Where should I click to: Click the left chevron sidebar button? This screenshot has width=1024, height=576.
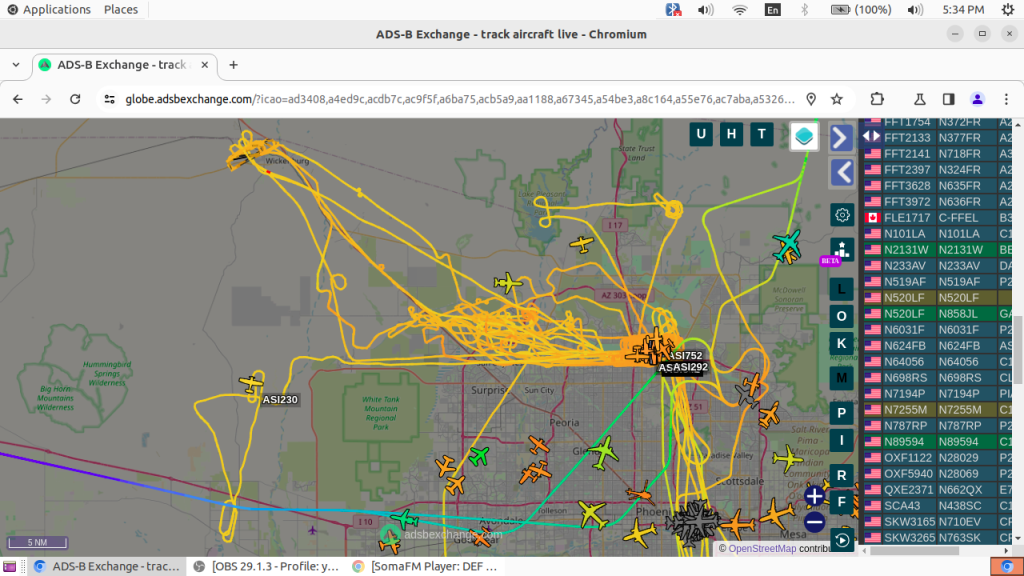842,172
